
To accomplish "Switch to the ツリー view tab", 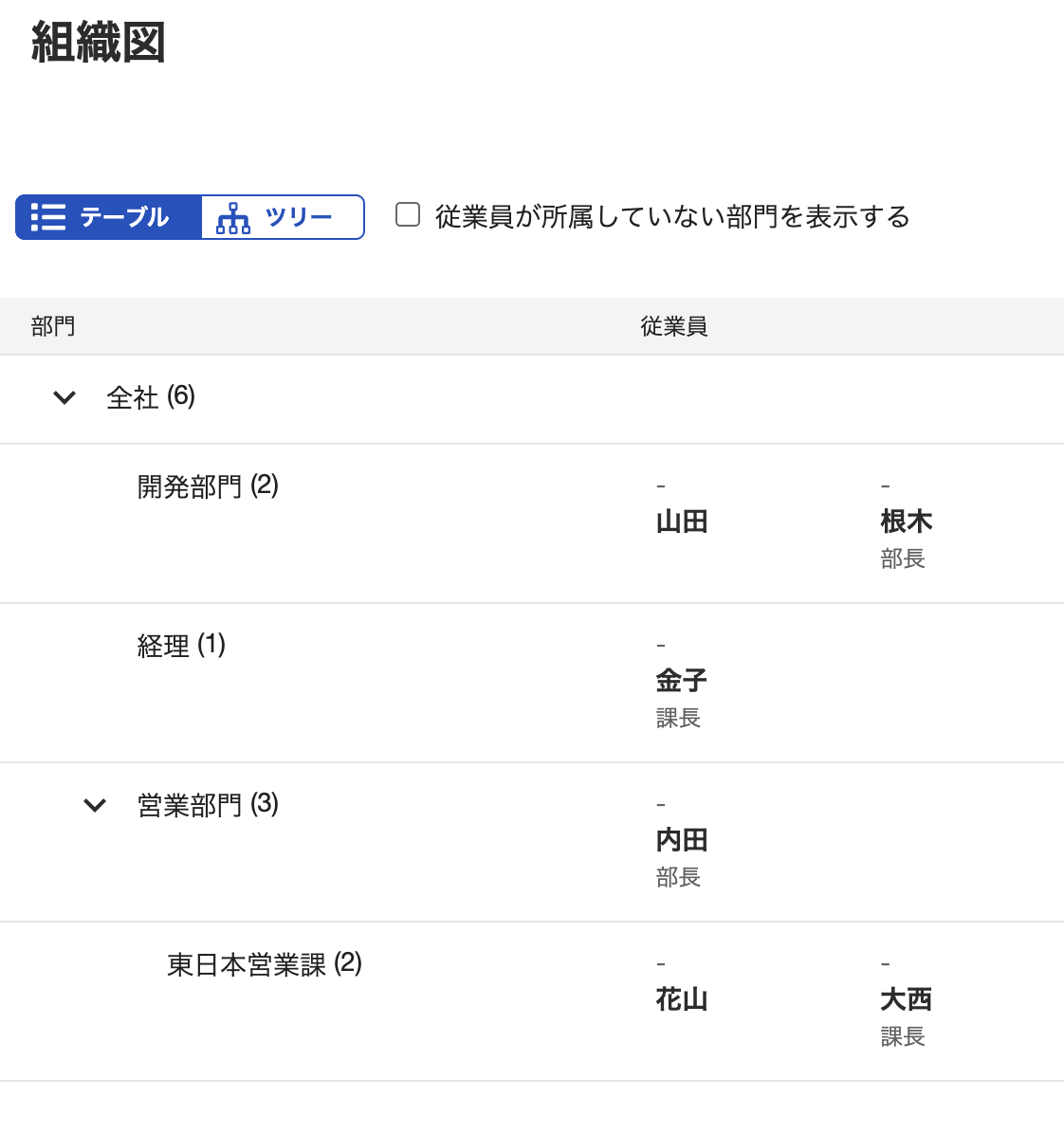I will (x=283, y=217).
